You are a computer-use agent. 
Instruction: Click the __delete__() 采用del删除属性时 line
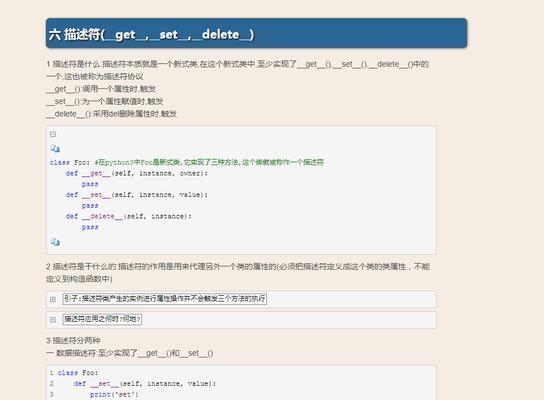point(111,114)
